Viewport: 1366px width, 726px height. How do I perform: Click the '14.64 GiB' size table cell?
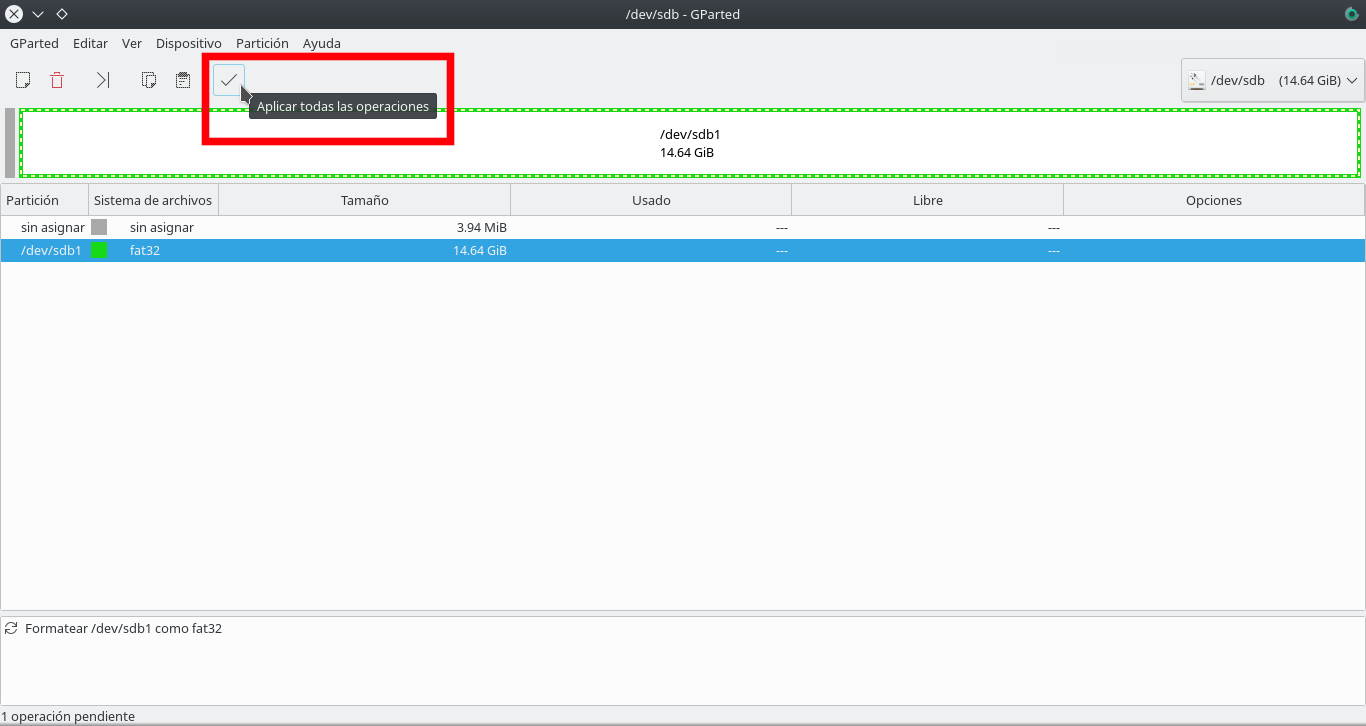point(480,250)
